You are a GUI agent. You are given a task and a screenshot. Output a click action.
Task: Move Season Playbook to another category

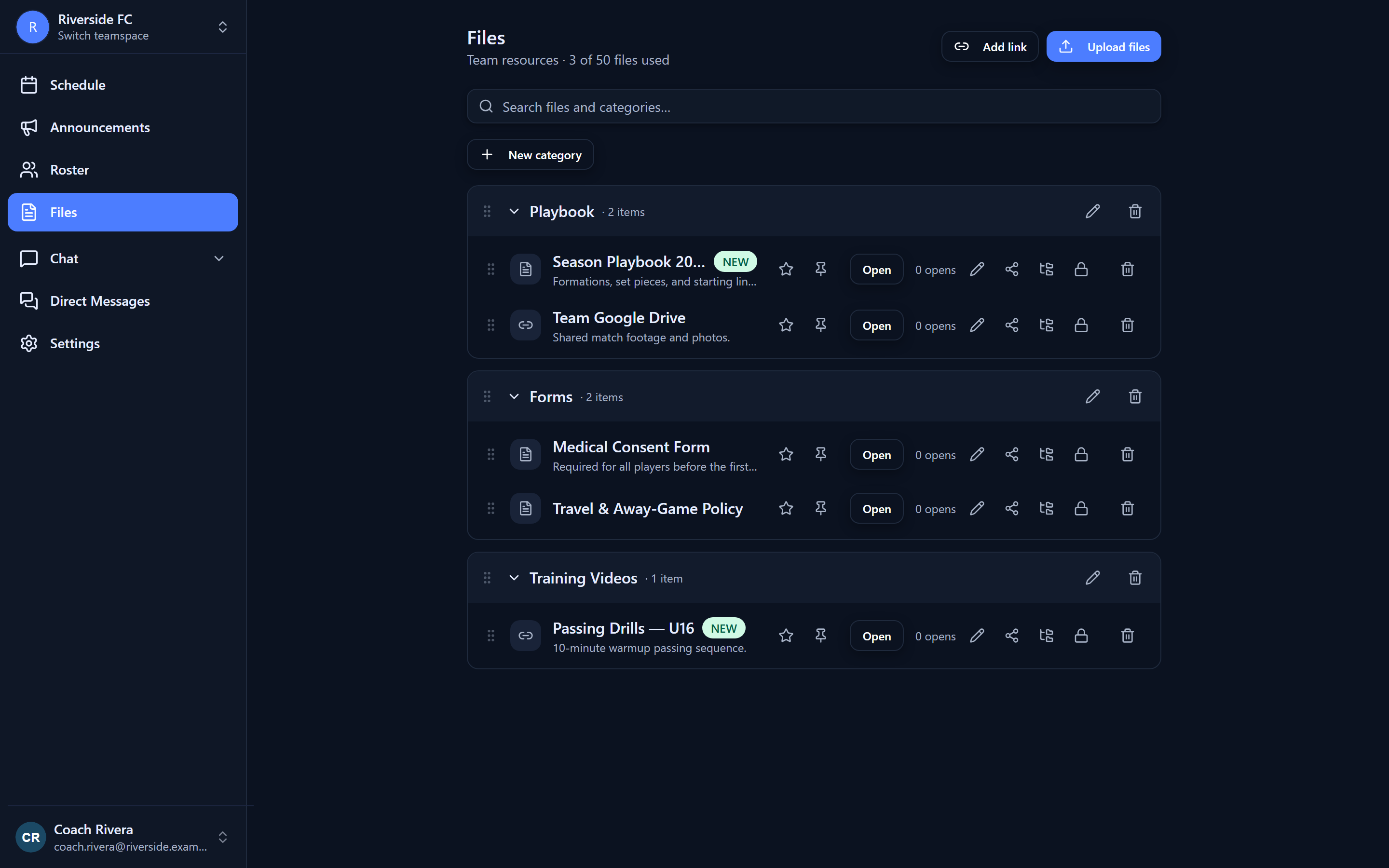[x=1047, y=269]
